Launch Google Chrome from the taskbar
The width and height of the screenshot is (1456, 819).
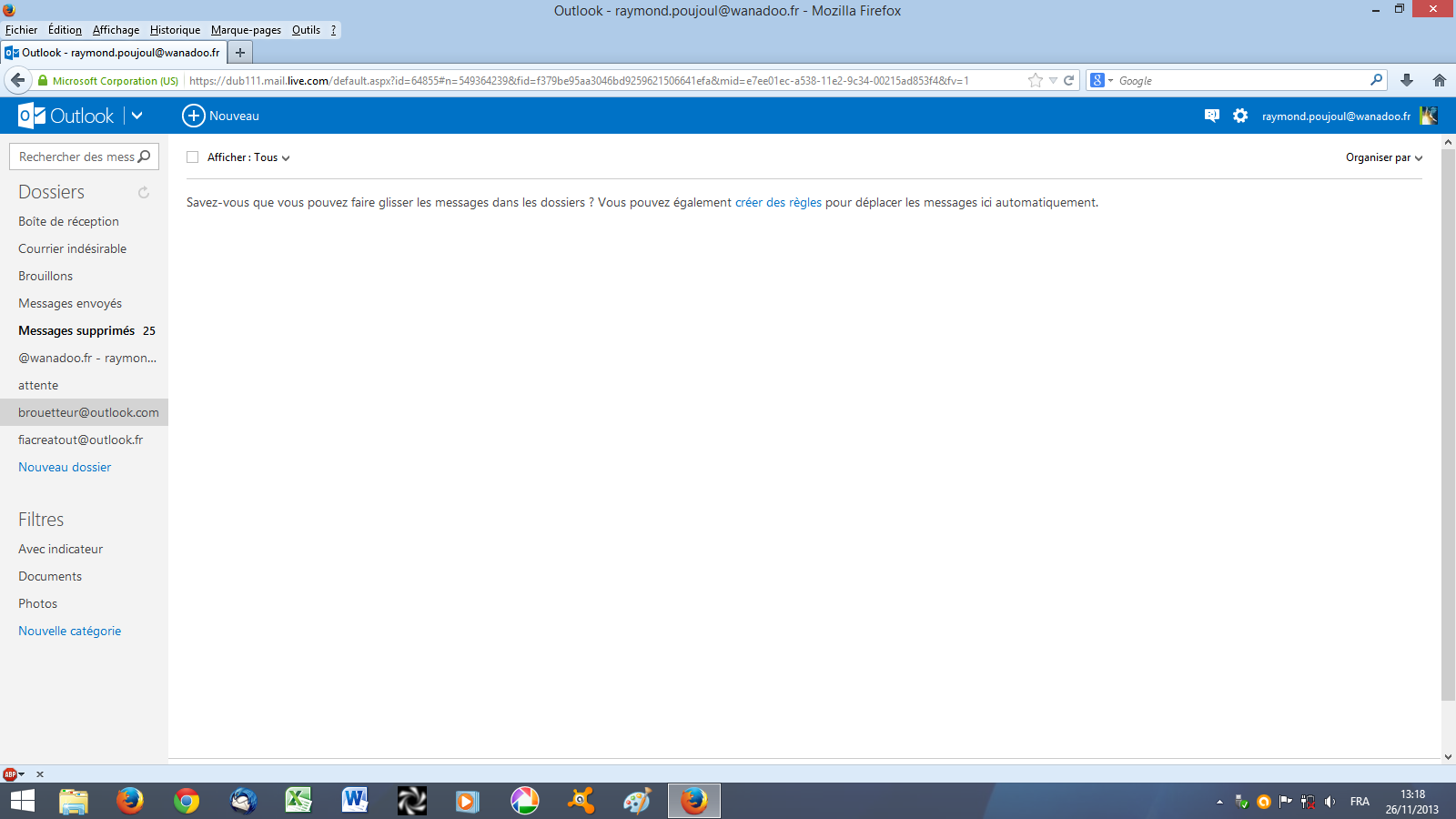click(187, 801)
